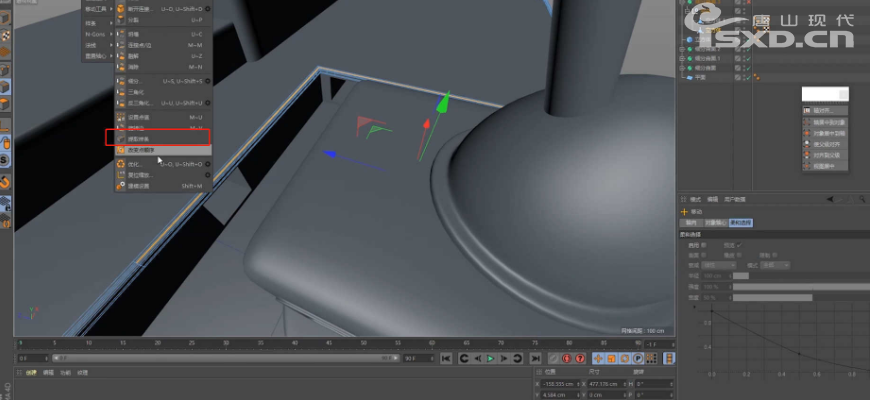Click the Modeling Settings icon with Shift+M shortcut
Screen dimensions: 870x400
[x=121, y=185]
